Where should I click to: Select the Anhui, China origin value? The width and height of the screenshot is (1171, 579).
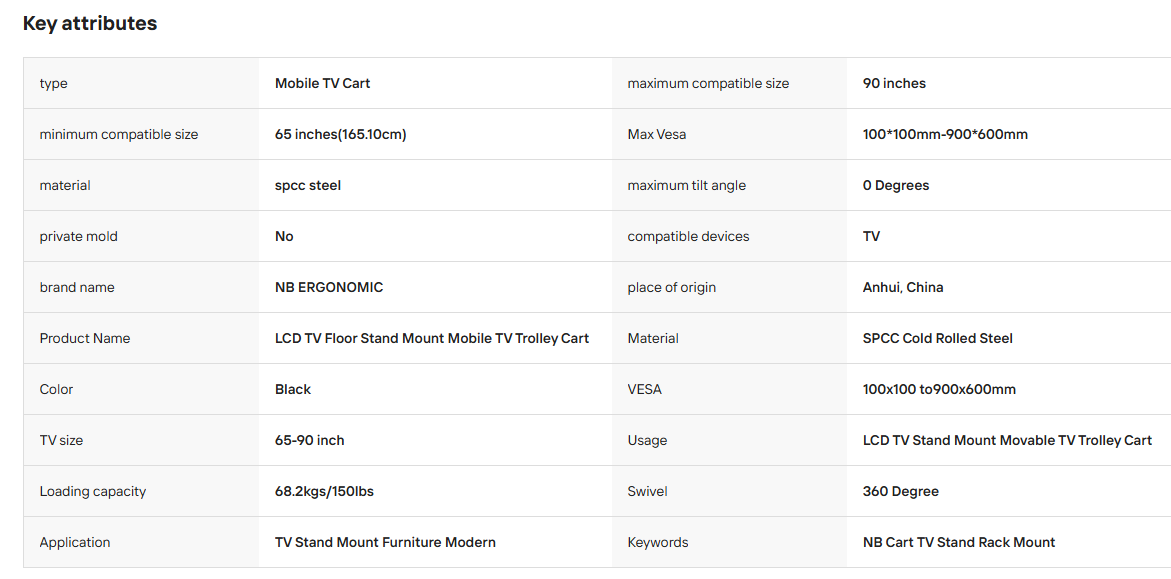[903, 287]
